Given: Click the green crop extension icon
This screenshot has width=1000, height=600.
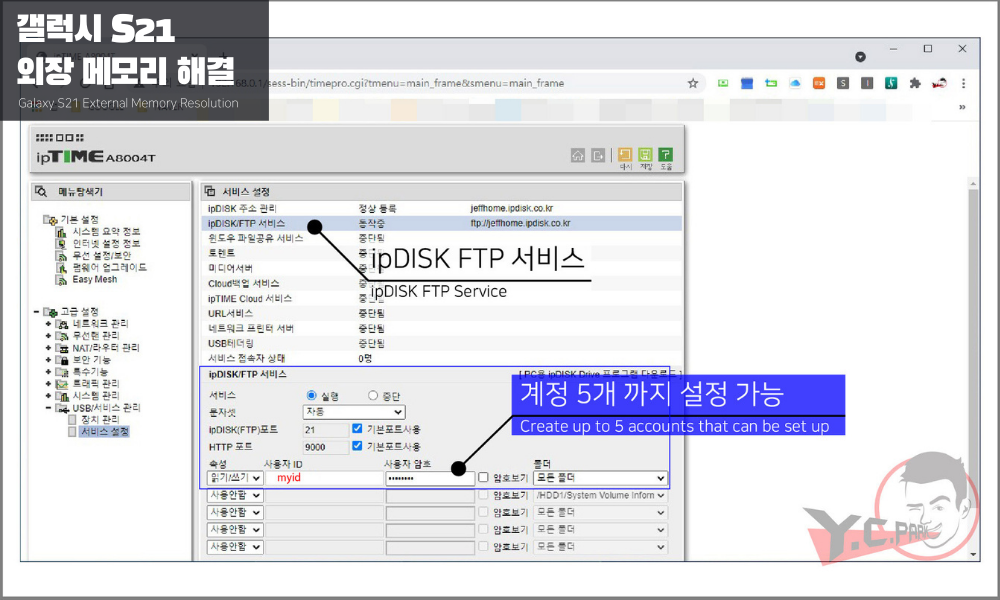Looking at the screenshot, I should tap(771, 83).
